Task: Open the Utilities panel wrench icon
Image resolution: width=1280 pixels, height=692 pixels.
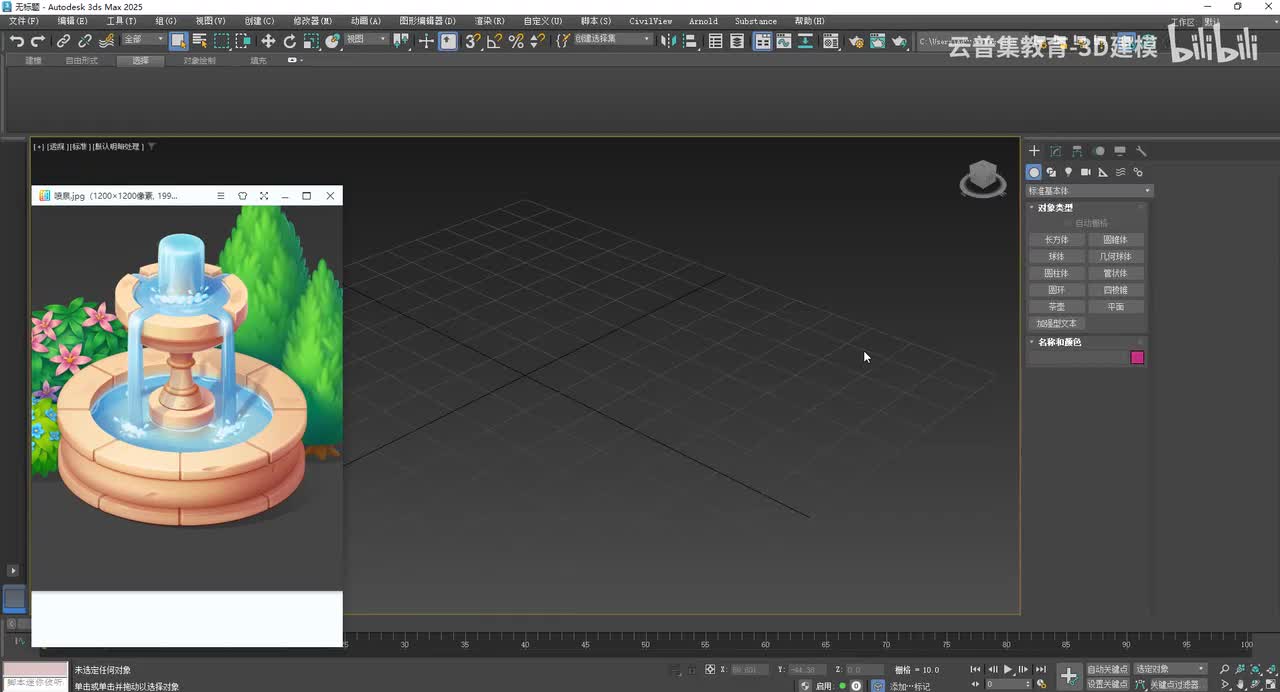Action: tap(1141, 151)
